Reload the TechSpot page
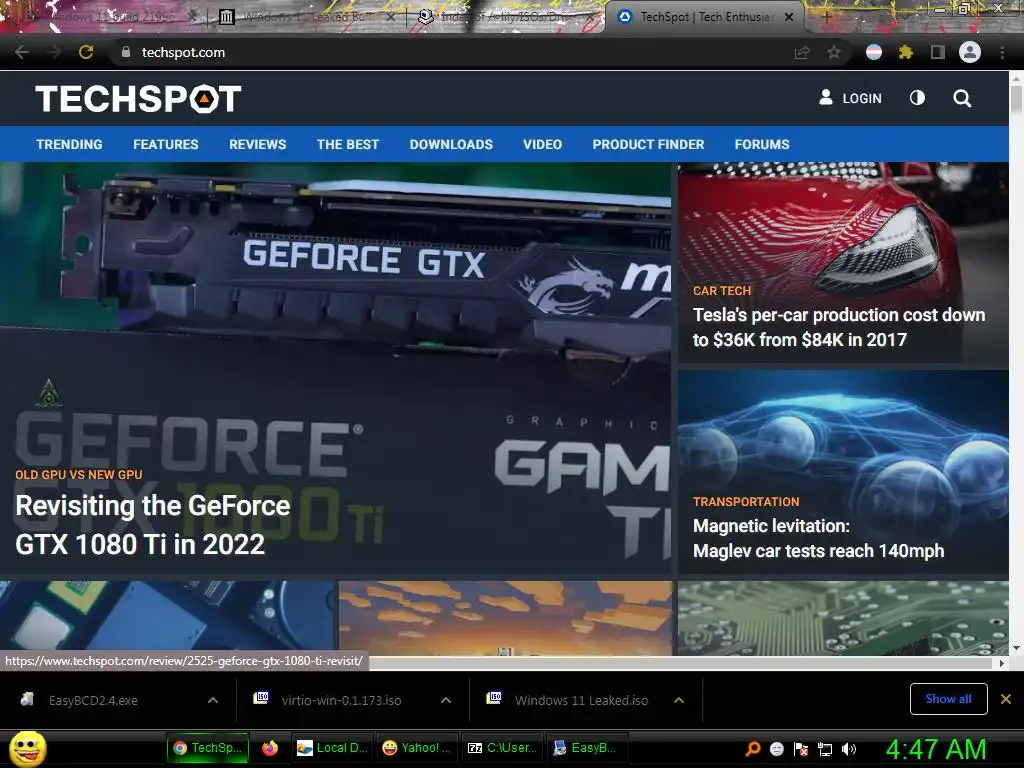The width and height of the screenshot is (1024, 768). coord(86,52)
